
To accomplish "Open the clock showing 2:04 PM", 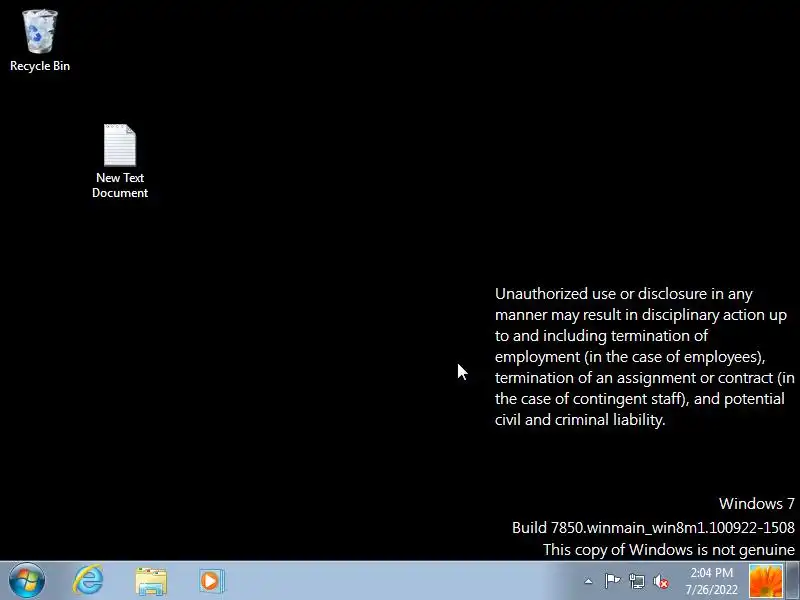I will tap(712, 572).
